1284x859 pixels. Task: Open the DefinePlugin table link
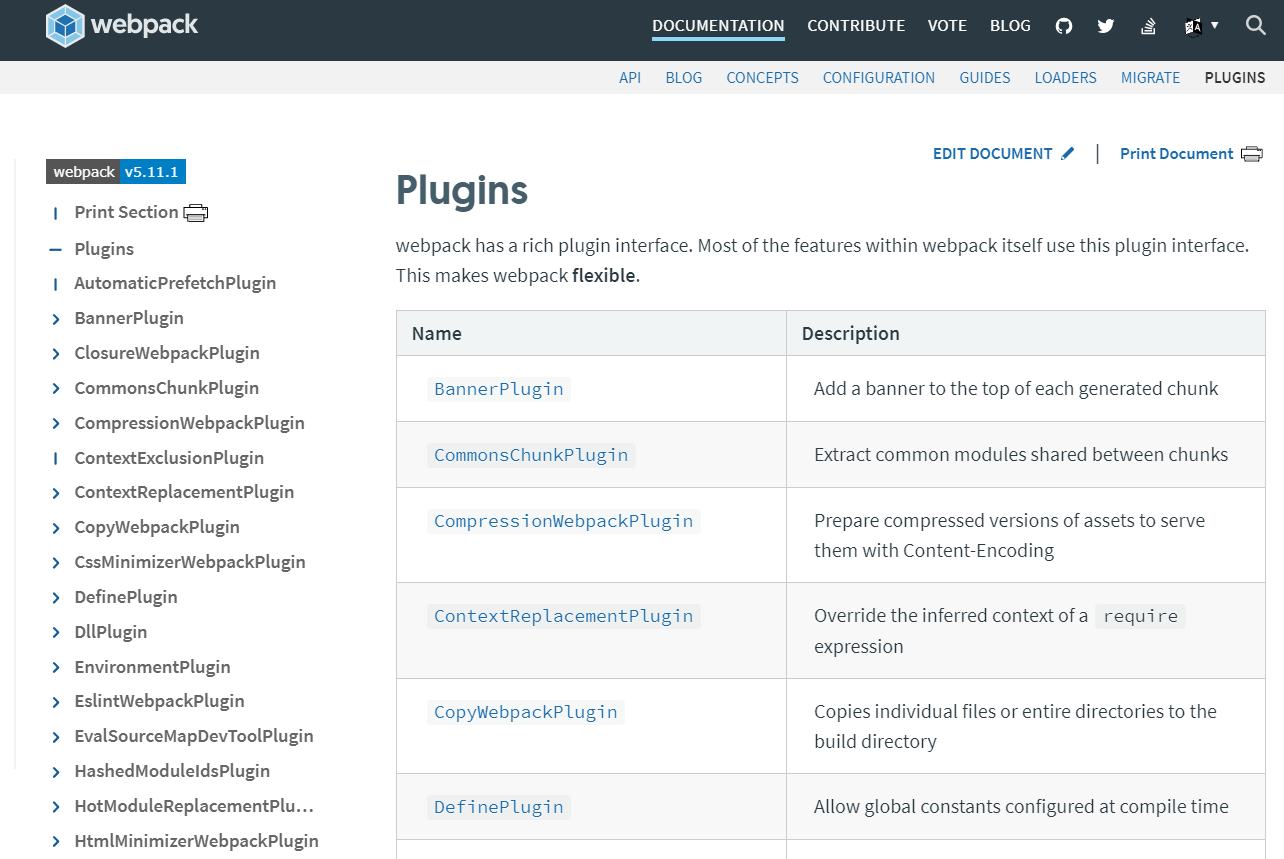click(x=499, y=807)
